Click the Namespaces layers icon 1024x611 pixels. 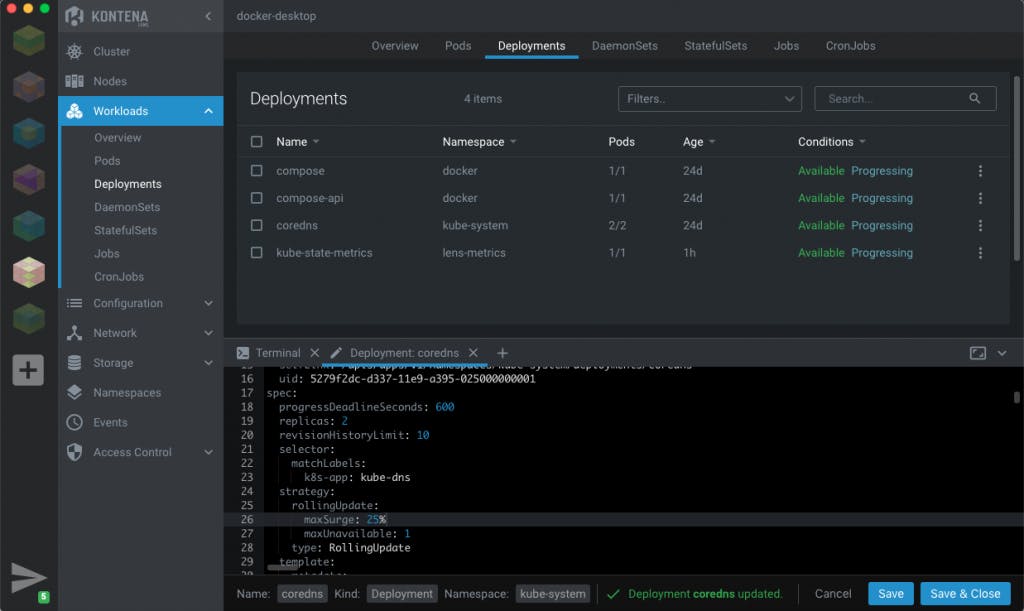(75, 393)
